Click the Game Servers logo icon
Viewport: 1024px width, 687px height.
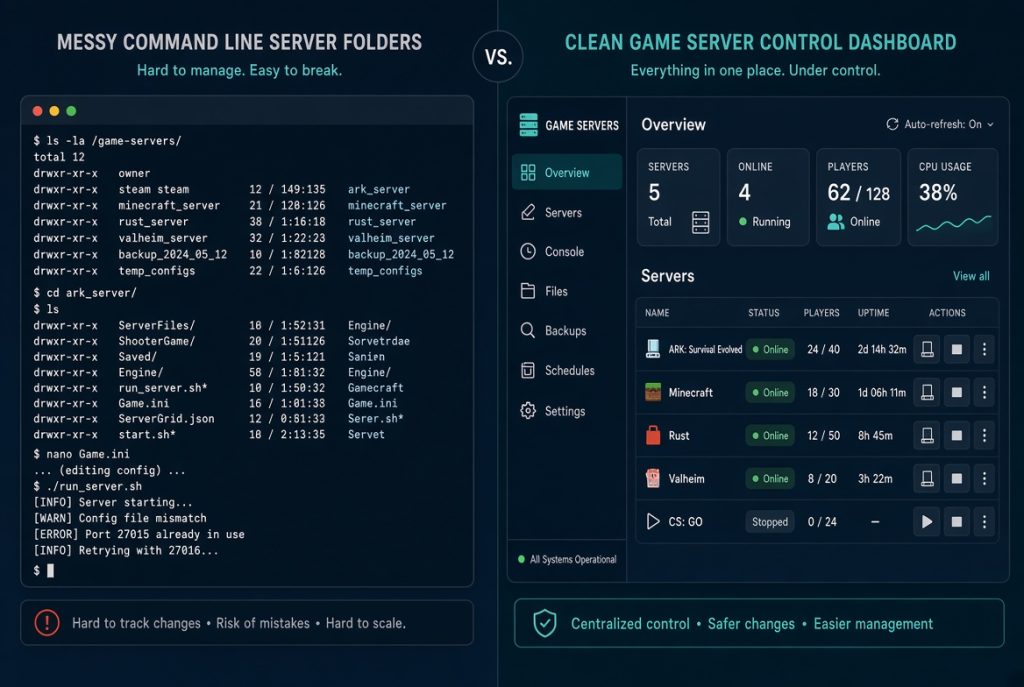coord(528,125)
